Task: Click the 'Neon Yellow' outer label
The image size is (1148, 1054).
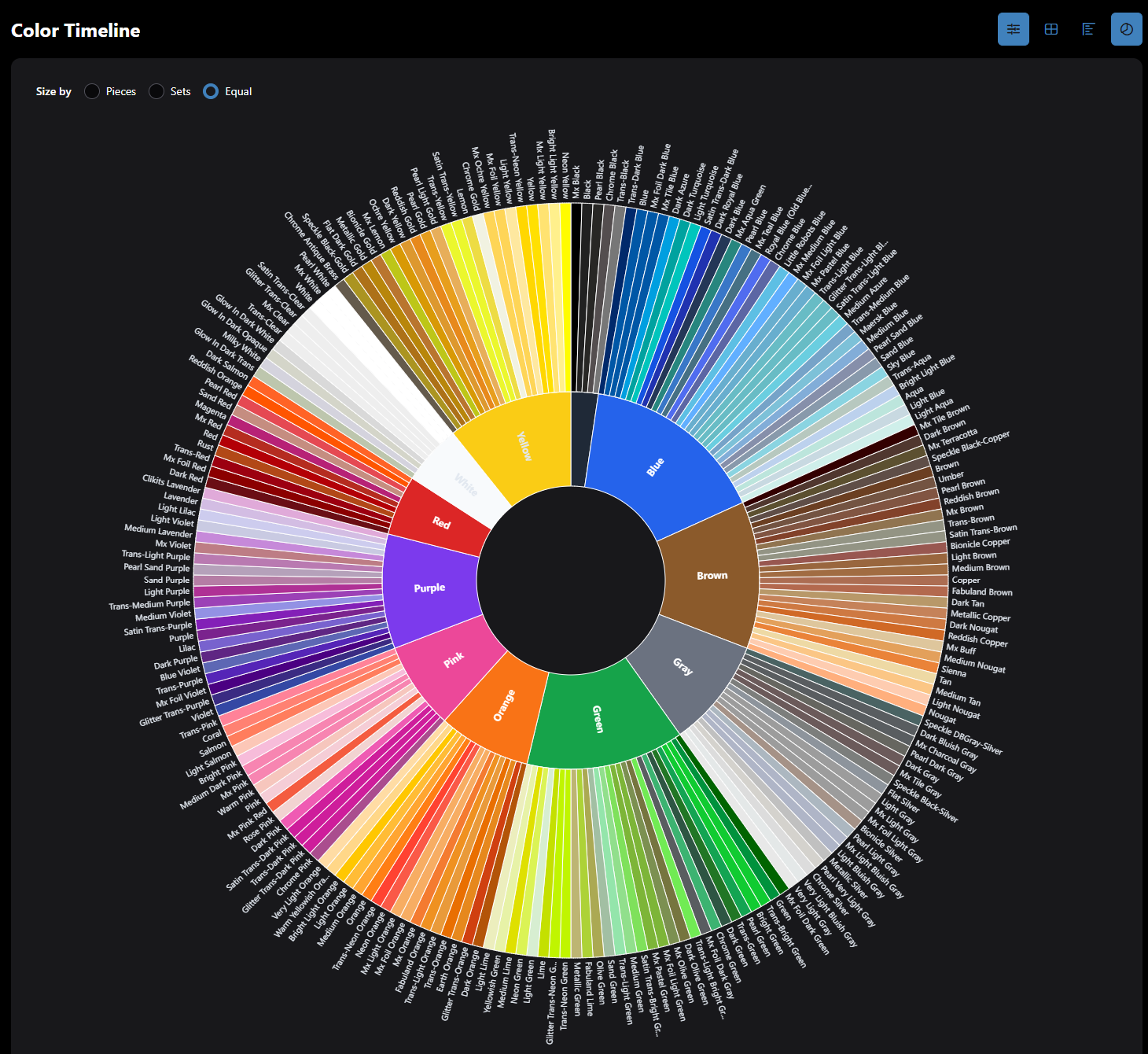Action: [x=565, y=175]
